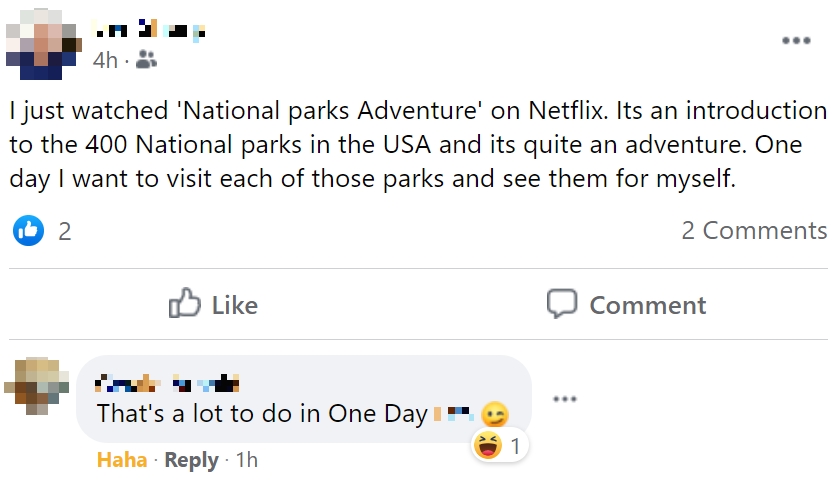This screenshot has width=837, height=480.
Task: Click the outlined thumbs-up Like icon
Action: tap(186, 304)
